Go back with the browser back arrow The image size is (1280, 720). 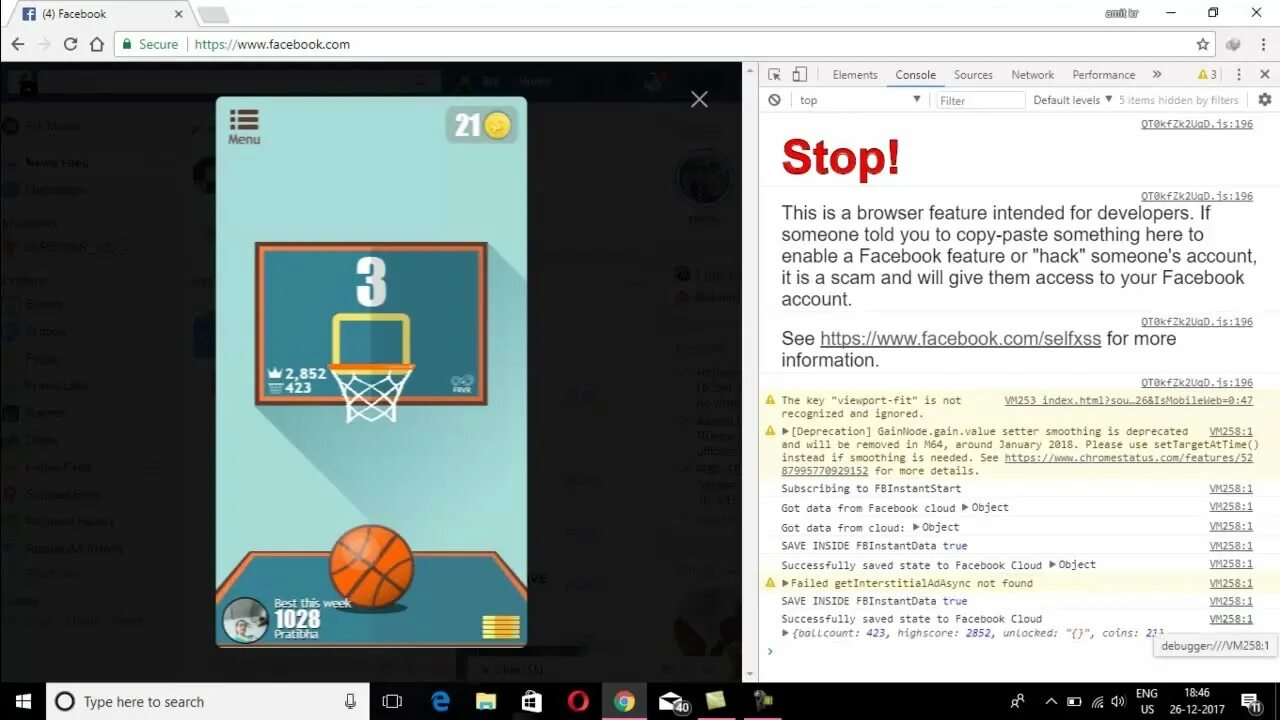coord(18,44)
